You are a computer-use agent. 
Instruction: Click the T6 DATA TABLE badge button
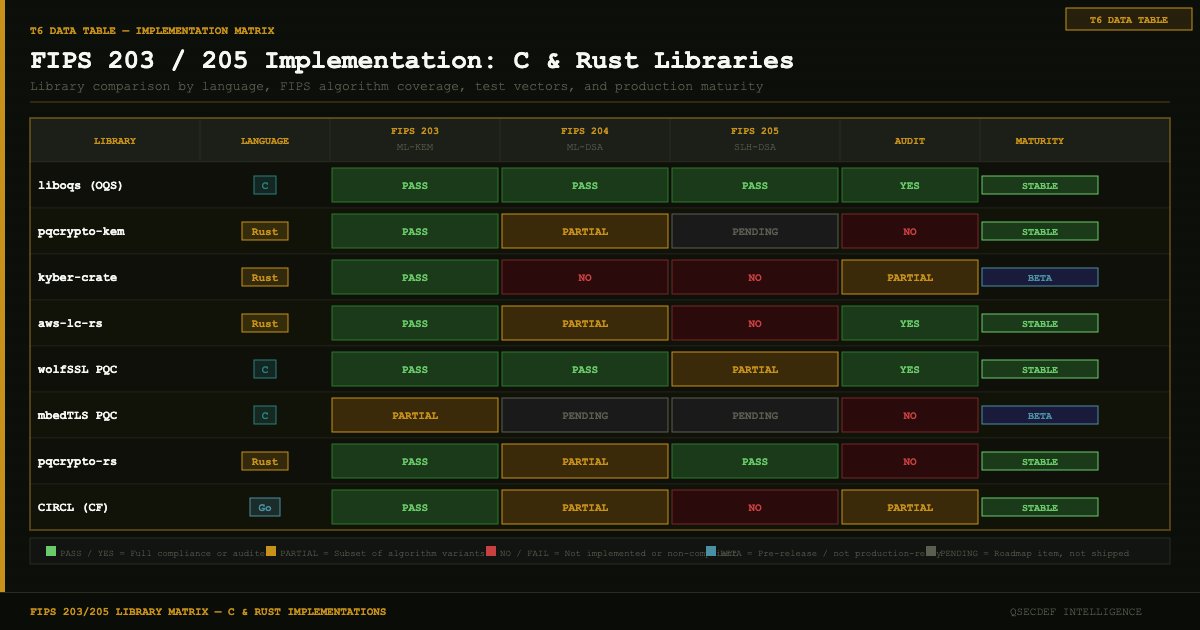click(1127, 20)
